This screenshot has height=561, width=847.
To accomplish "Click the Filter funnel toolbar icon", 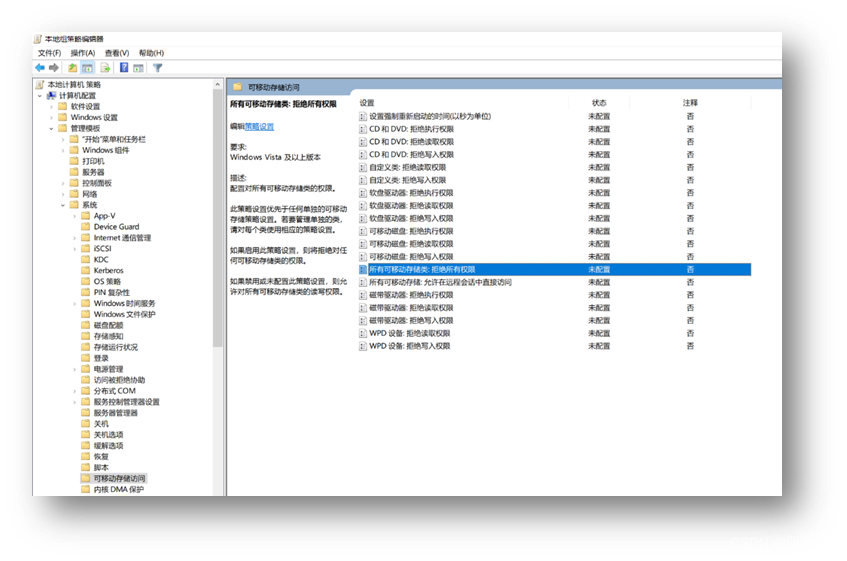I will 157,67.
